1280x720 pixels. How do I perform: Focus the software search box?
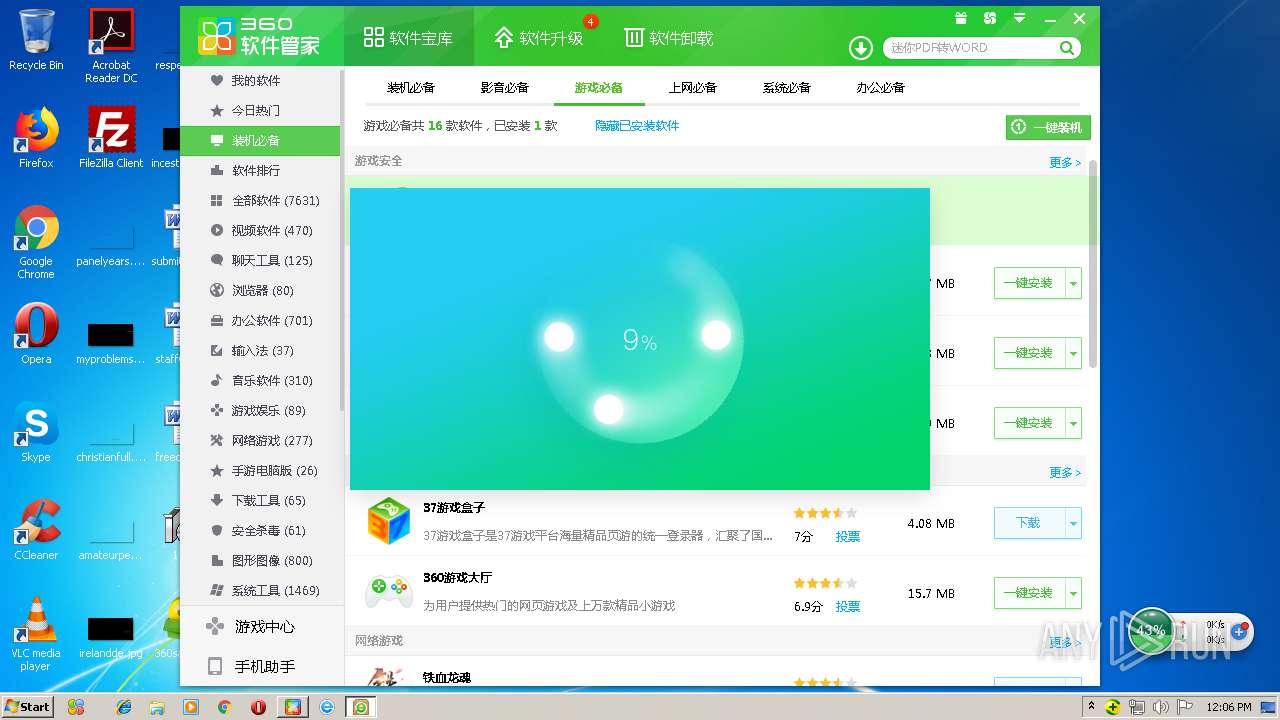pos(971,48)
